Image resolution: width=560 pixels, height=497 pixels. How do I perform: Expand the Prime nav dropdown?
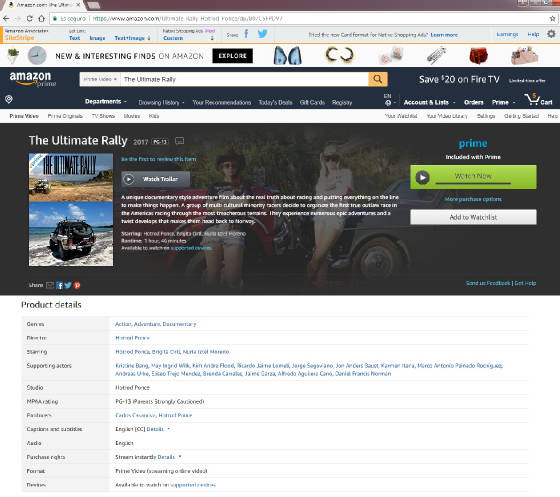504,102
